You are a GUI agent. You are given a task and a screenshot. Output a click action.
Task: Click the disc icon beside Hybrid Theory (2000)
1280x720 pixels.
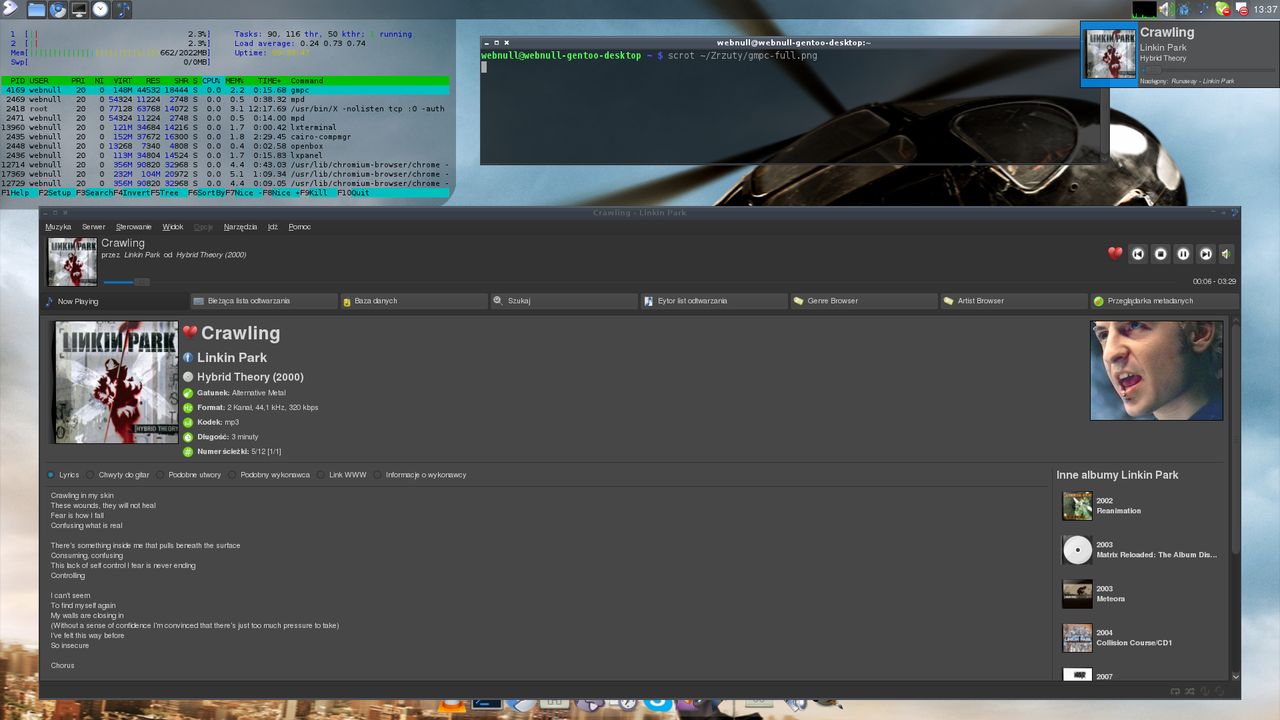[188, 377]
